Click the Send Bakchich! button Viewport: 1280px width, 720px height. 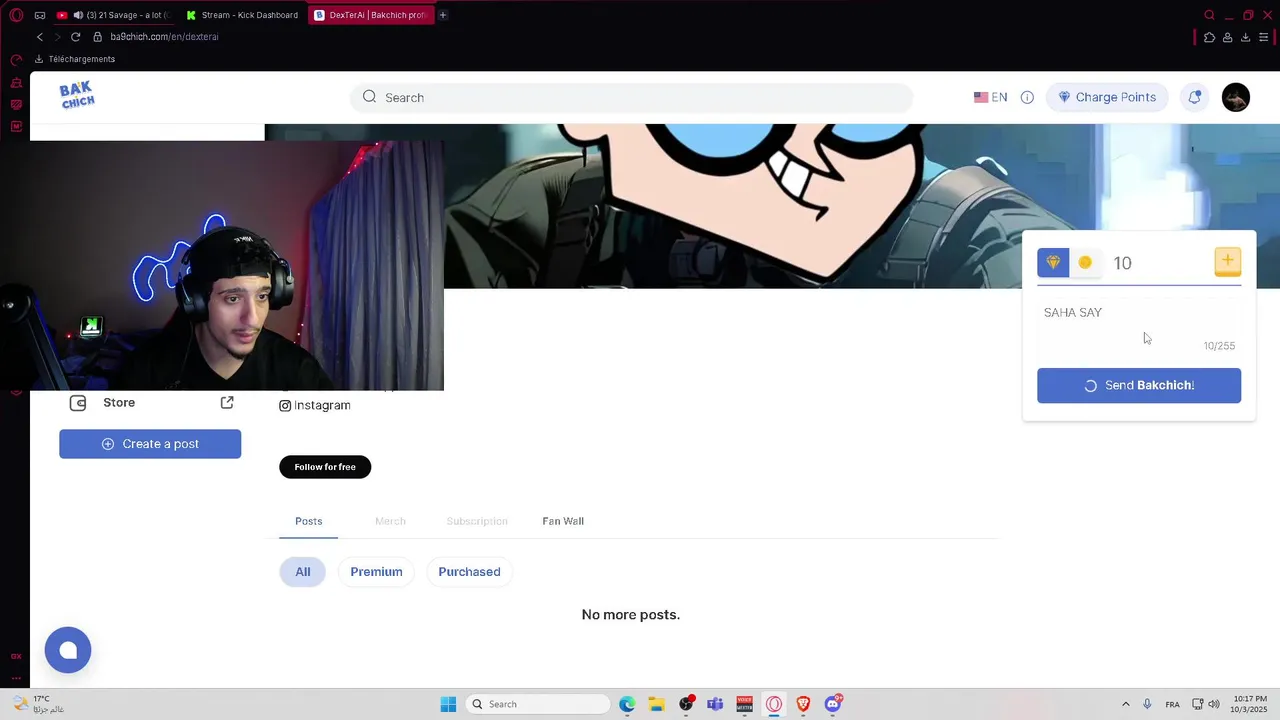1139,385
